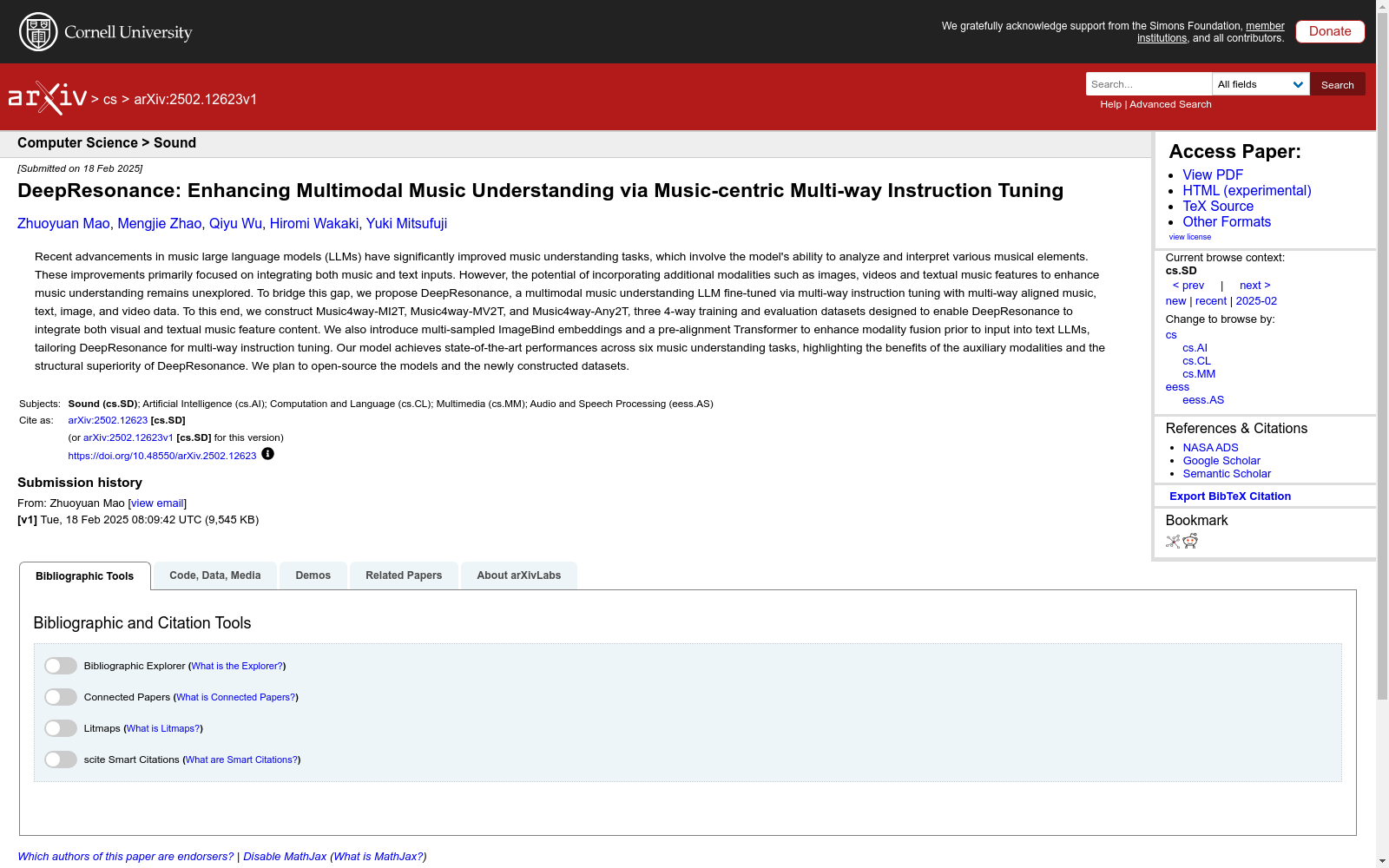Click the Cornell University logo

pyautogui.click(x=106, y=32)
